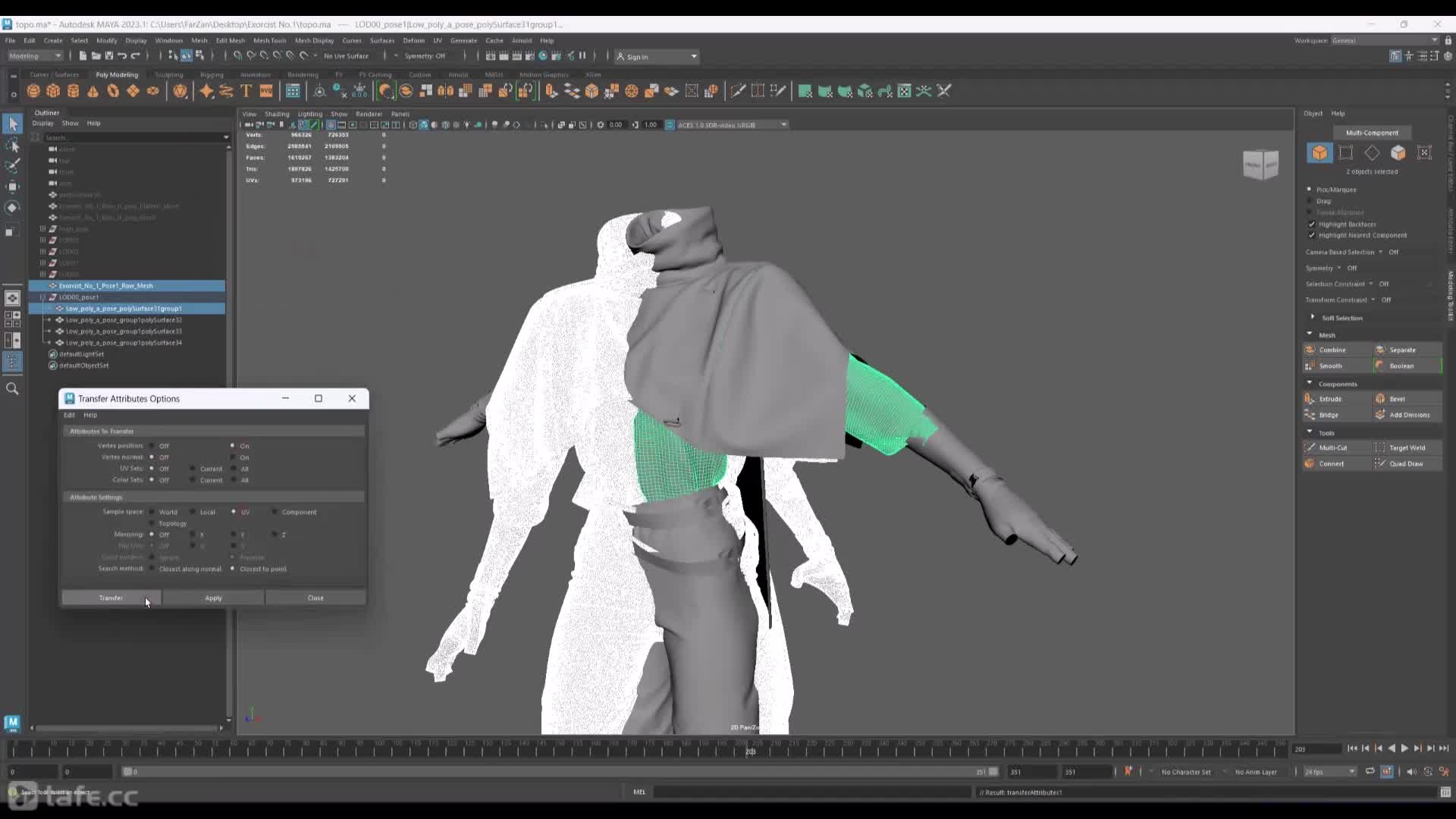Set Mirroring to X
1456x819 pixels.
click(x=193, y=535)
